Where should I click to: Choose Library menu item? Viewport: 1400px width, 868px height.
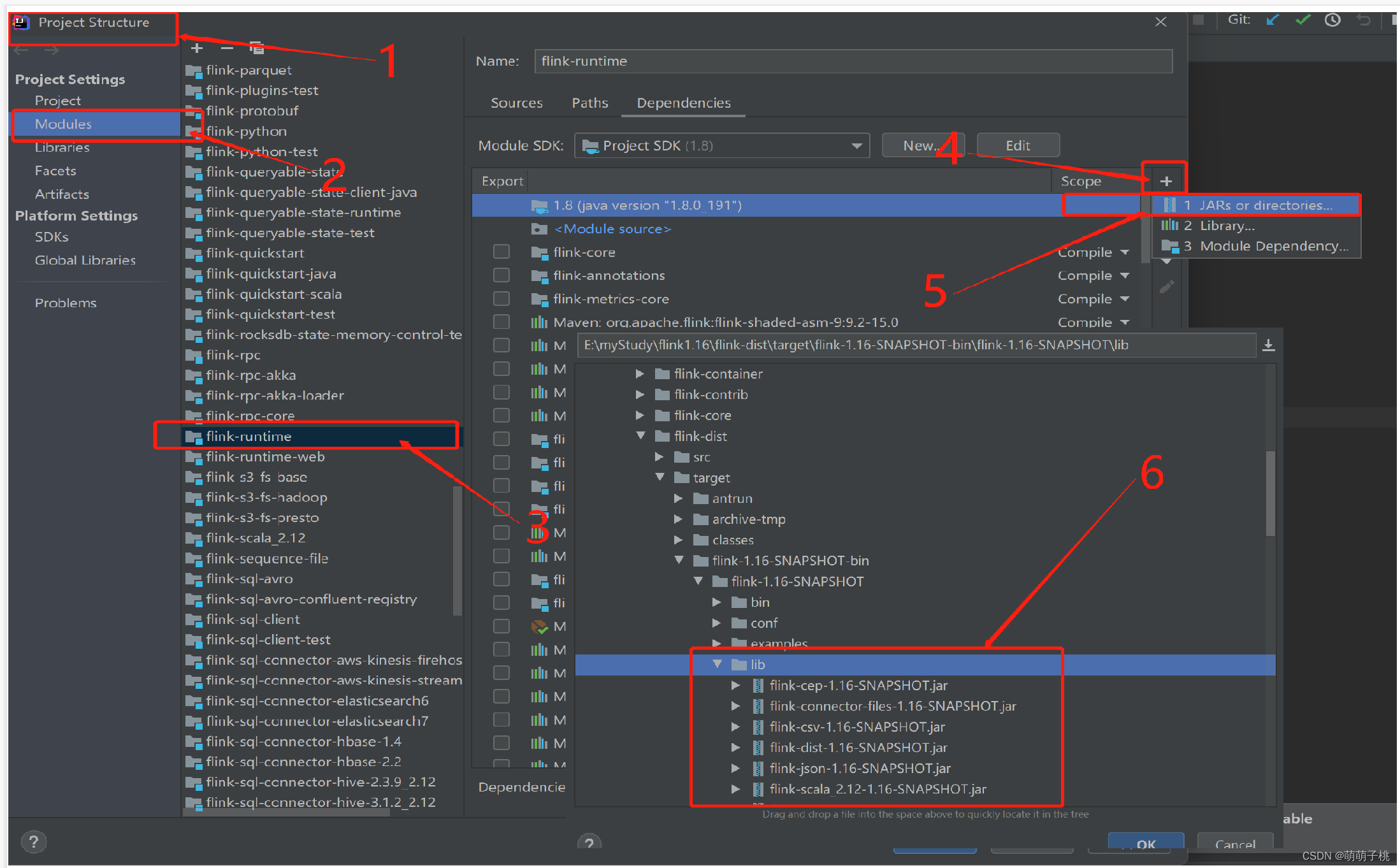point(1256,226)
